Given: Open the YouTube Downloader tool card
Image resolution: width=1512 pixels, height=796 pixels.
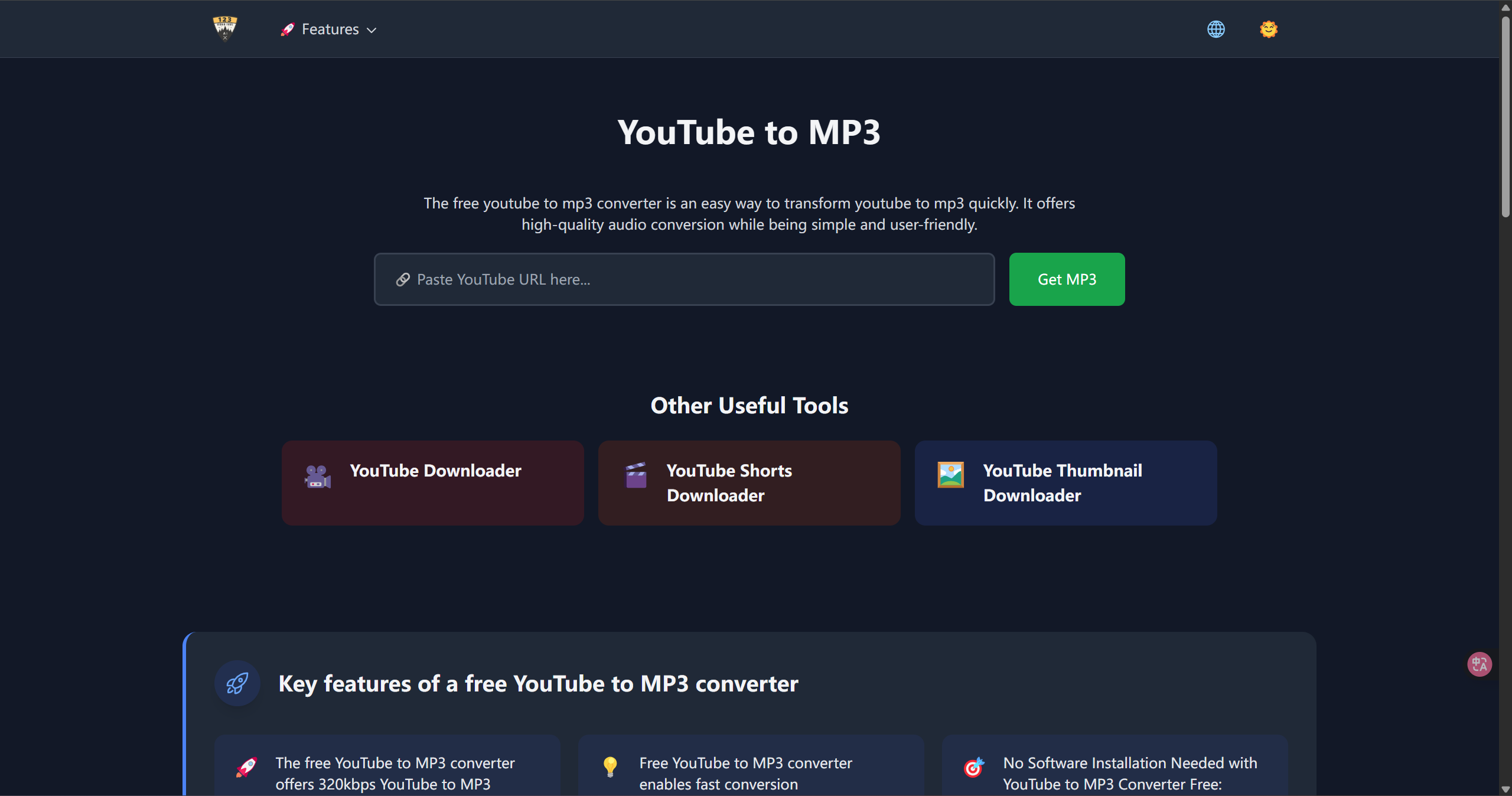Looking at the screenshot, I should click(x=433, y=483).
